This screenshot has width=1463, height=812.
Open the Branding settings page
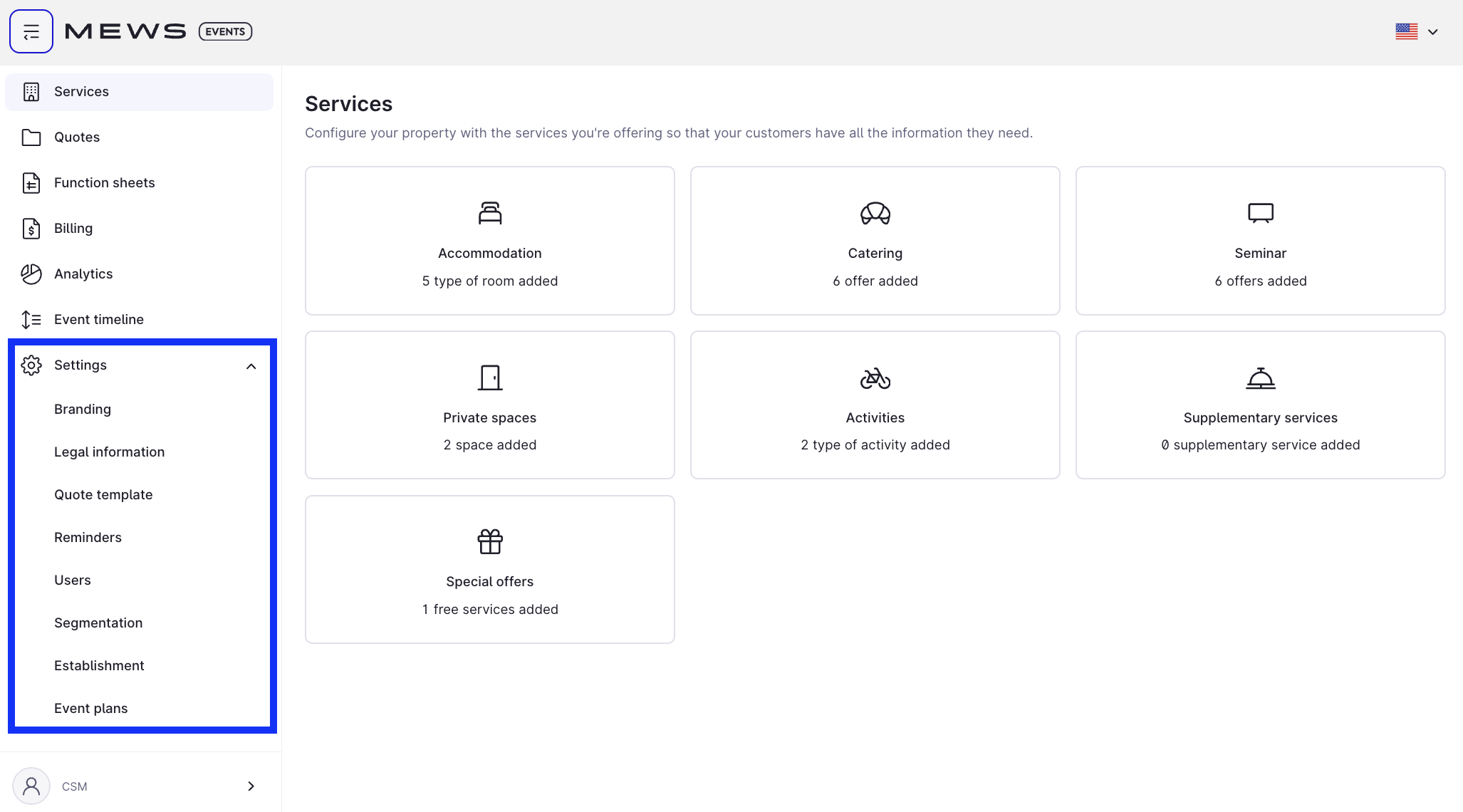[83, 409]
